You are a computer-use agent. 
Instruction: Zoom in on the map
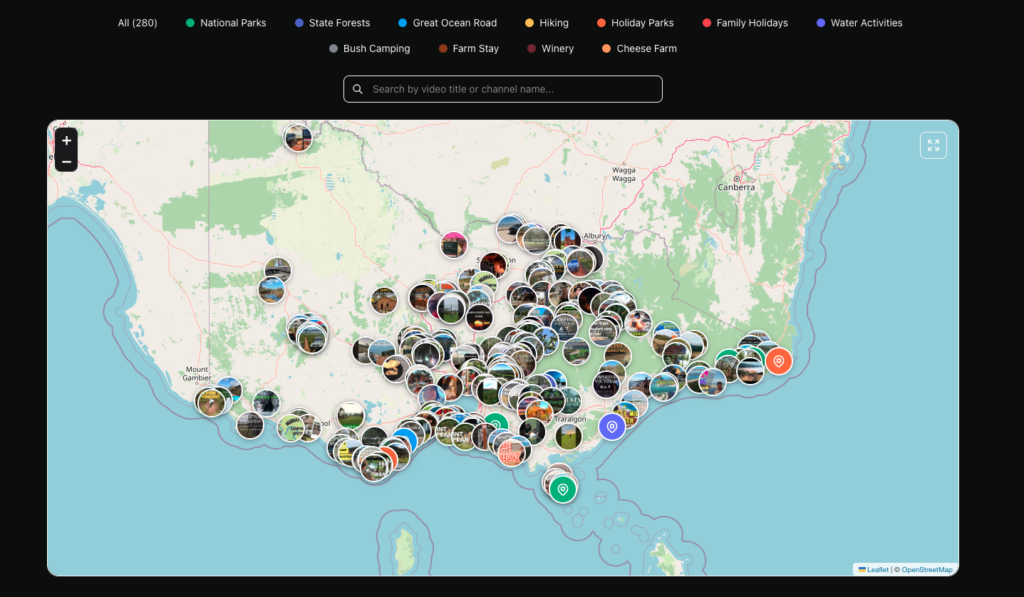click(66, 140)
